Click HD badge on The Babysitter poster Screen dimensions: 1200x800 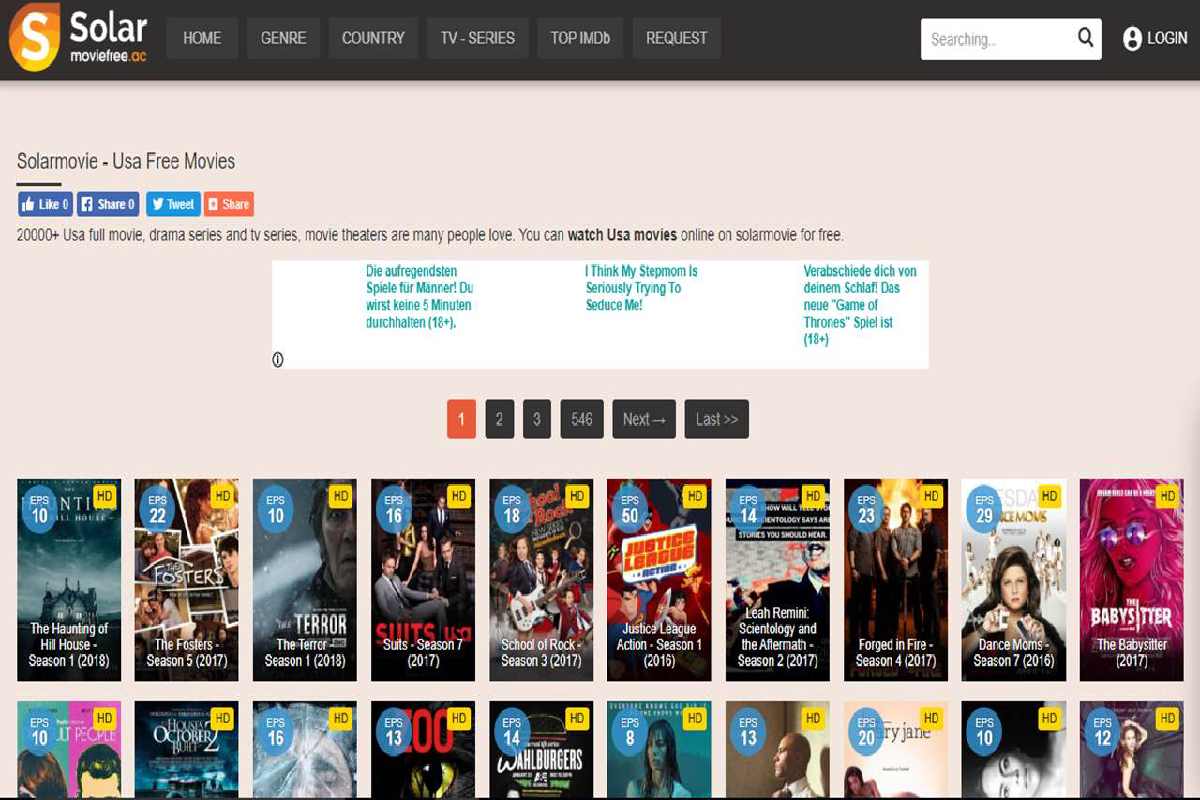tap(1167, 496)
